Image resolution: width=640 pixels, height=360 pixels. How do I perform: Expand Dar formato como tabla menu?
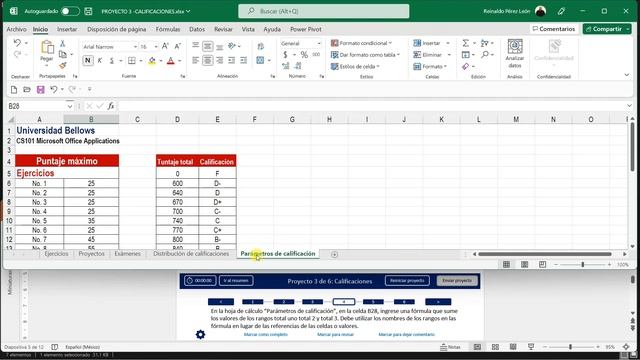(x=365, y=55)
